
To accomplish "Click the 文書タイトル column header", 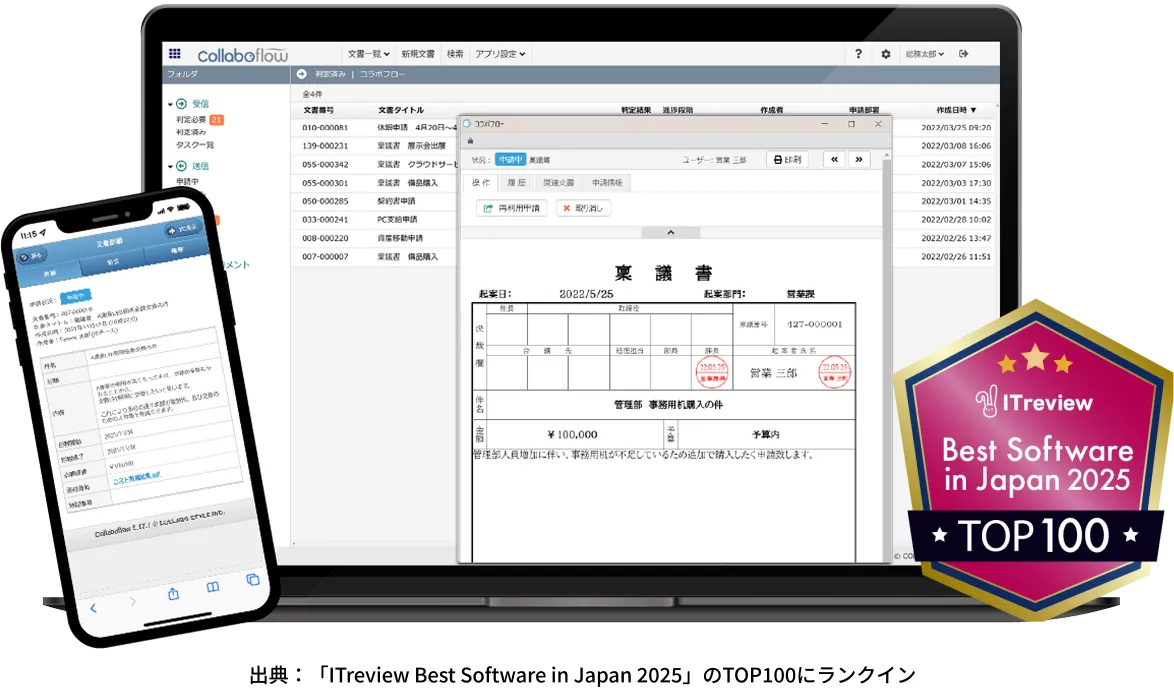I will [x=401, y=110].
